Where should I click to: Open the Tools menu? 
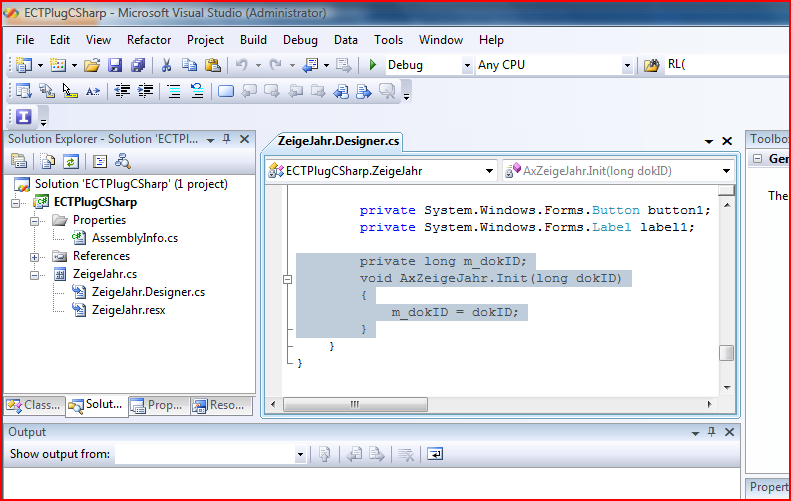point(388,40)
